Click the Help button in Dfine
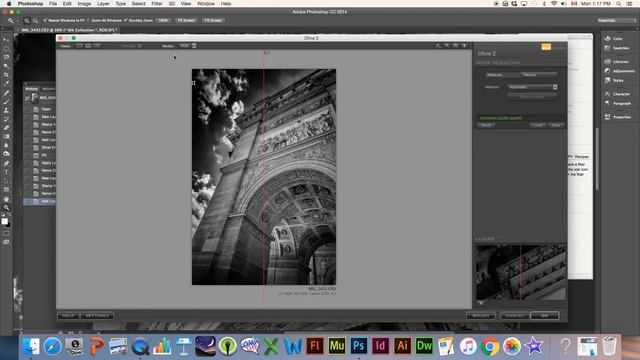 tap(68, 316)
